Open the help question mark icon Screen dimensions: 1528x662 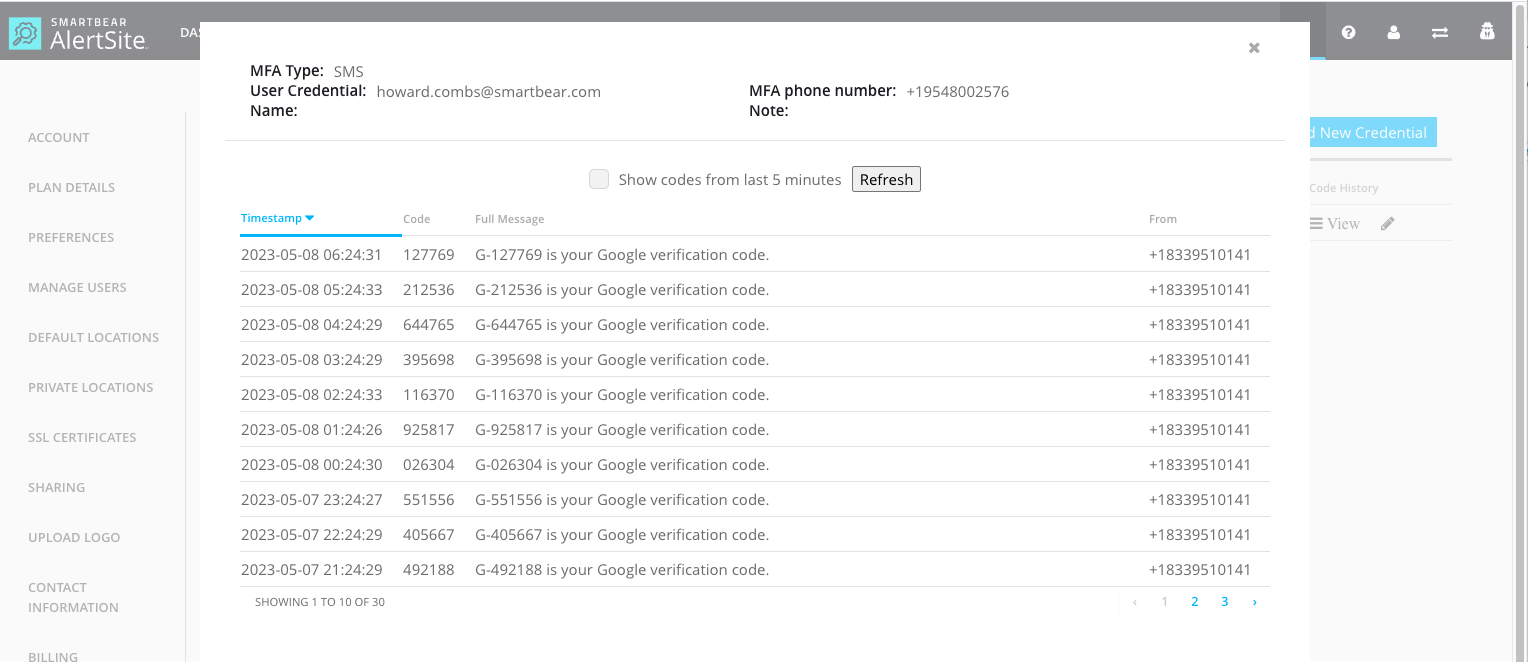point(1348,33)
